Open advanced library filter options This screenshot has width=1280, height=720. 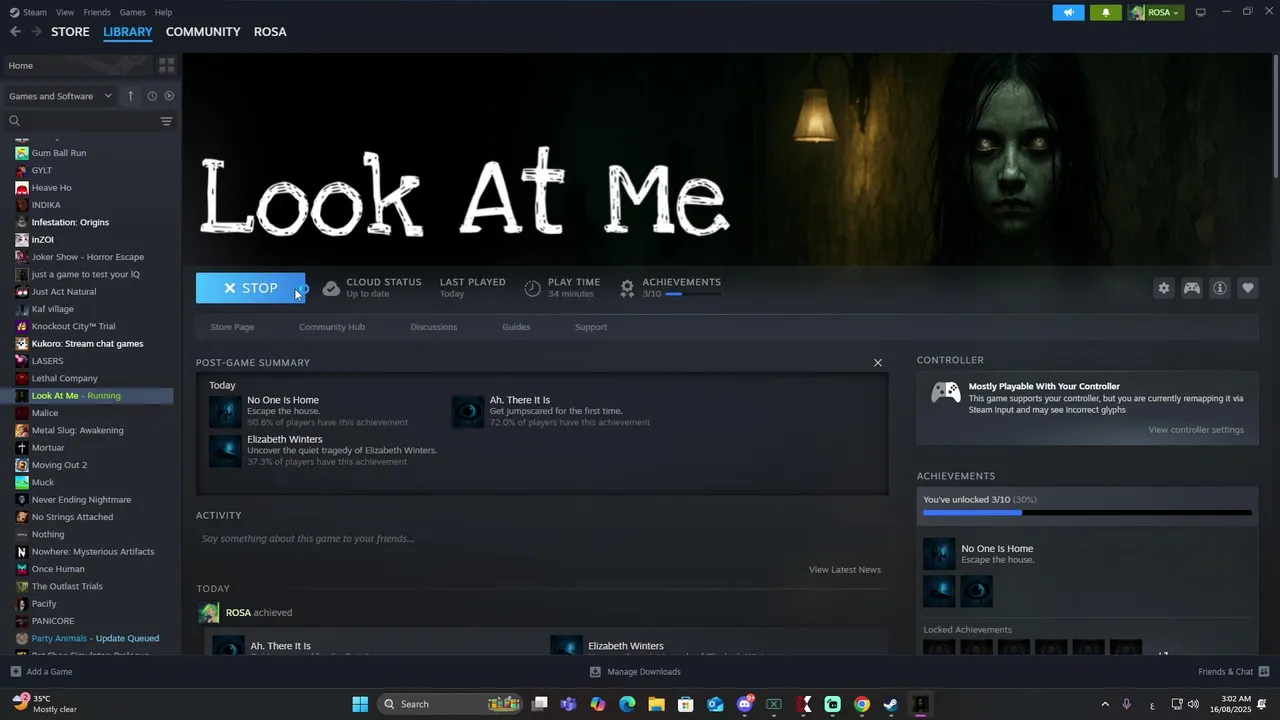[166, 121]
